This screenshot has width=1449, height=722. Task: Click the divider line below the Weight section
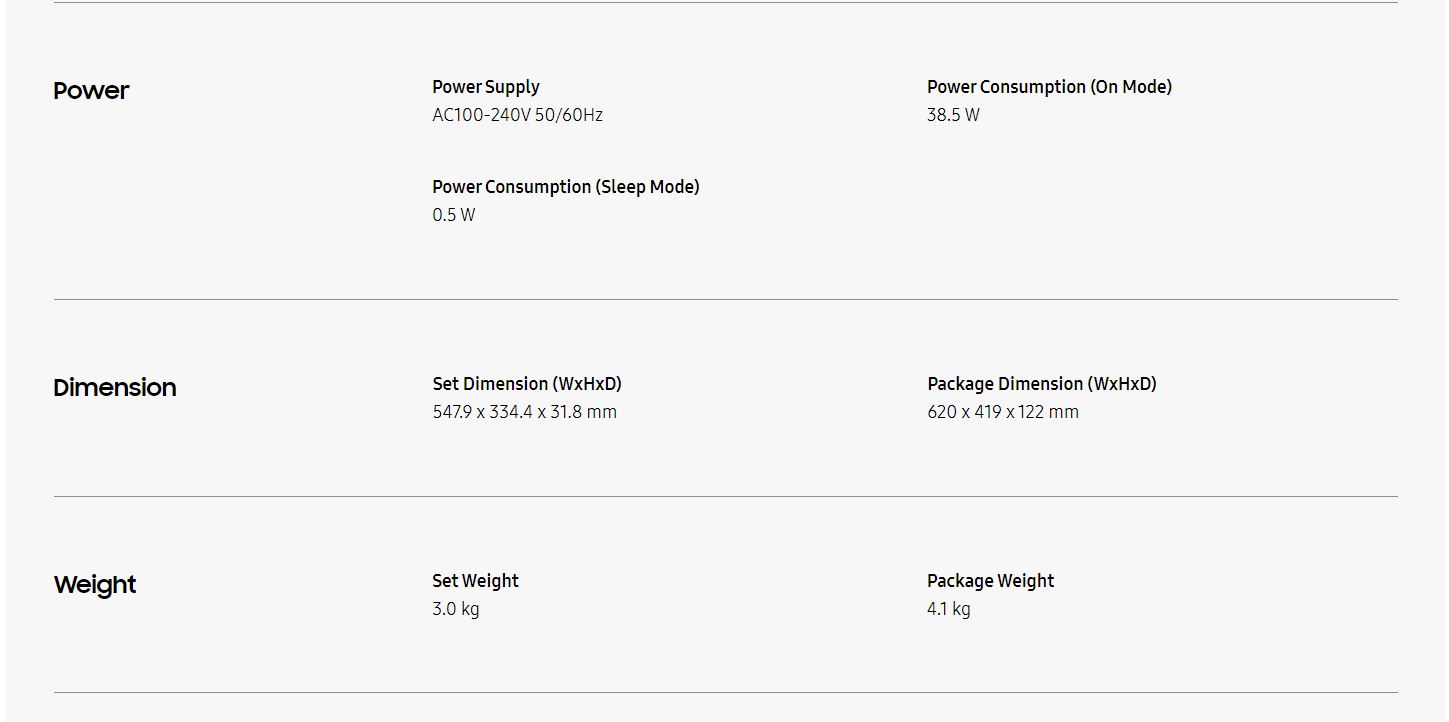(725, 692)
